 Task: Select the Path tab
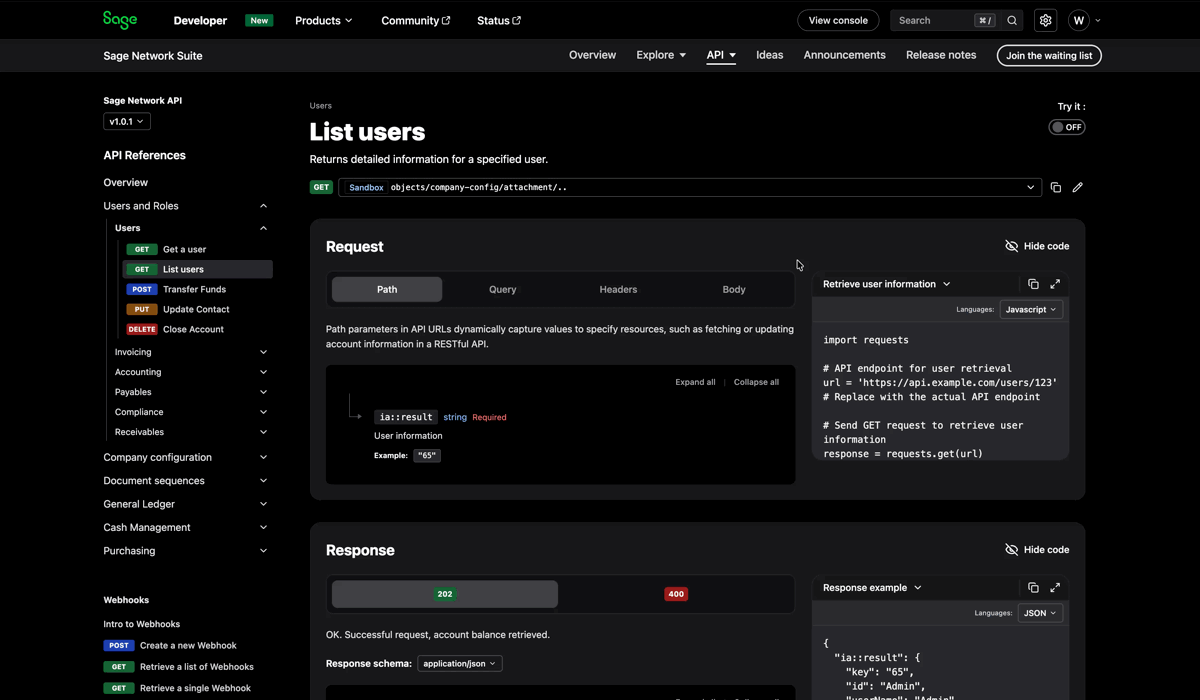tap(387, 289)
